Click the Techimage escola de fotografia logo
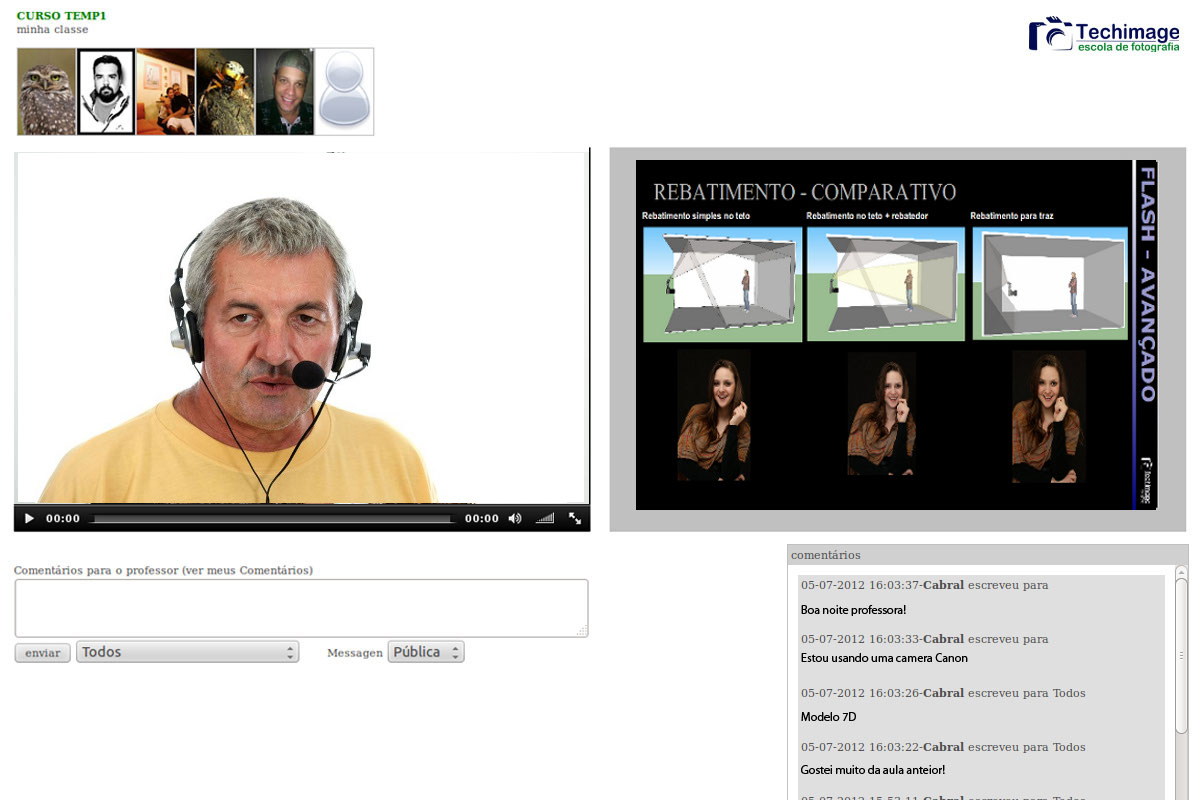 coord(1104,34)
